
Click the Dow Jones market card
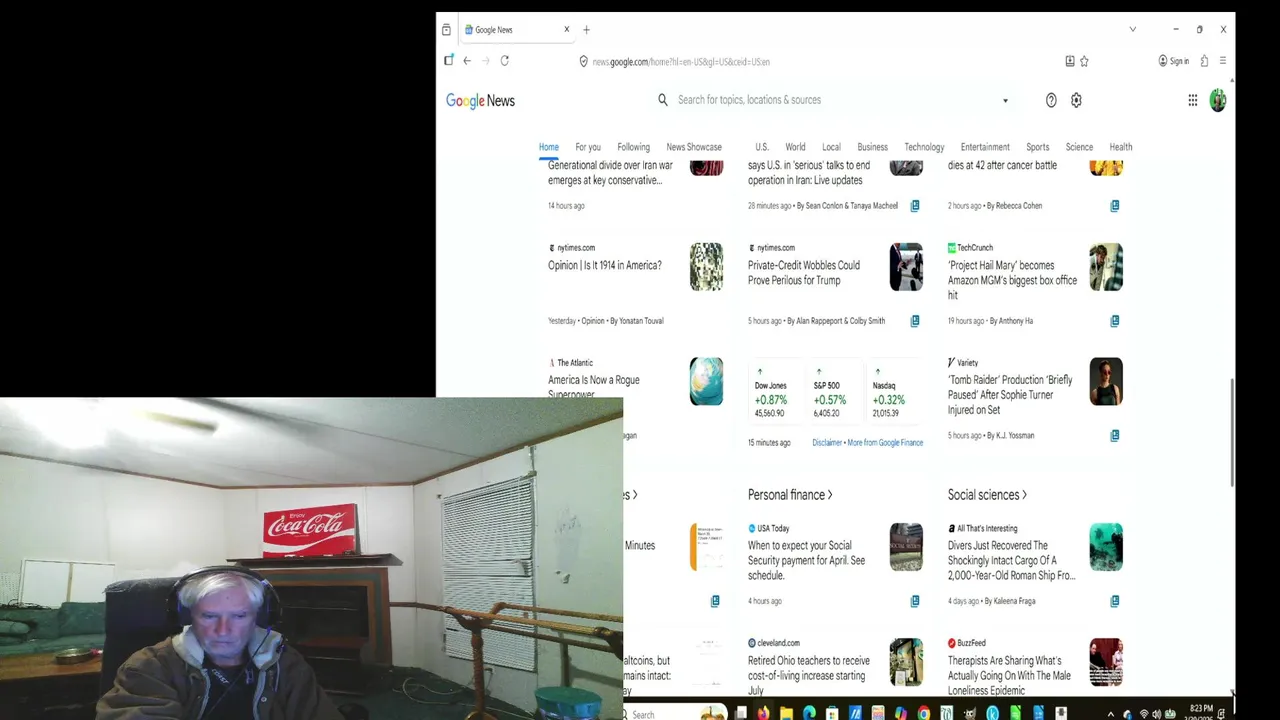(775, 392)
